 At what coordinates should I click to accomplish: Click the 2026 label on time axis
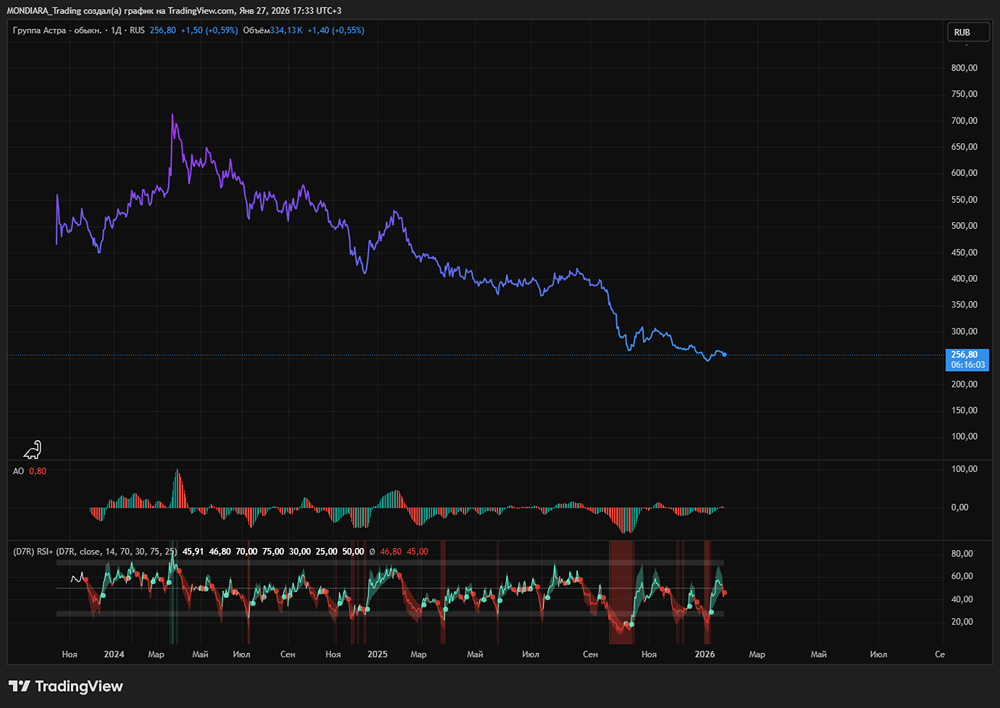705,654
